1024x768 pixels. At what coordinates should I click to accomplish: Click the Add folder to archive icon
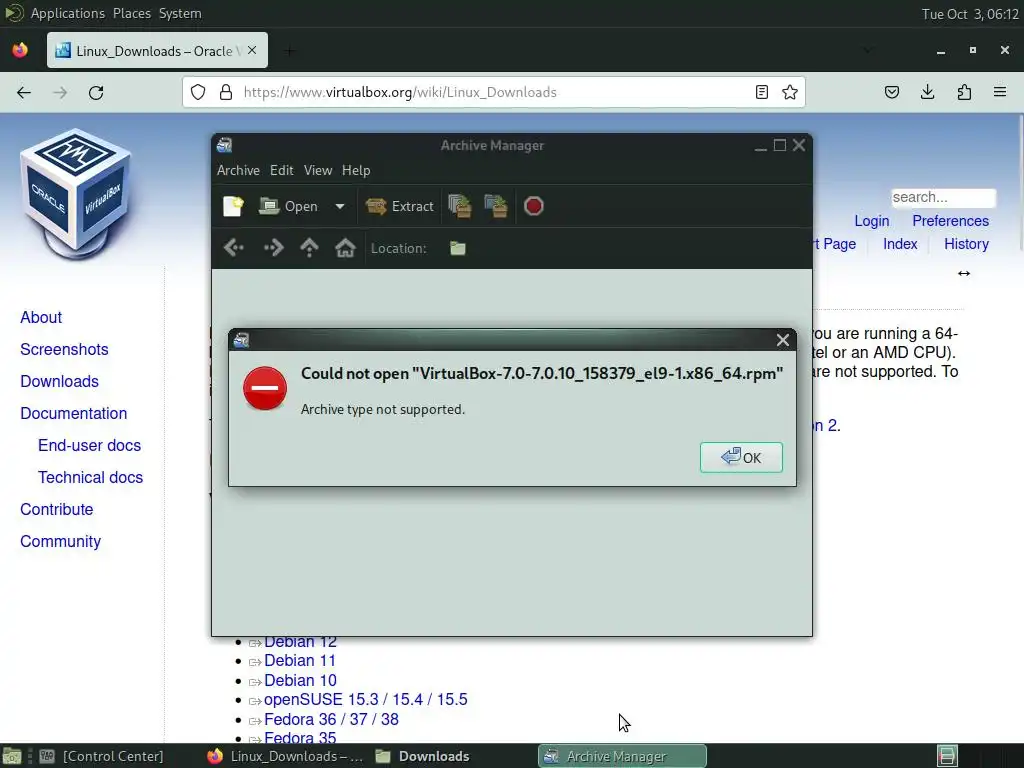(x=496, y=206)
